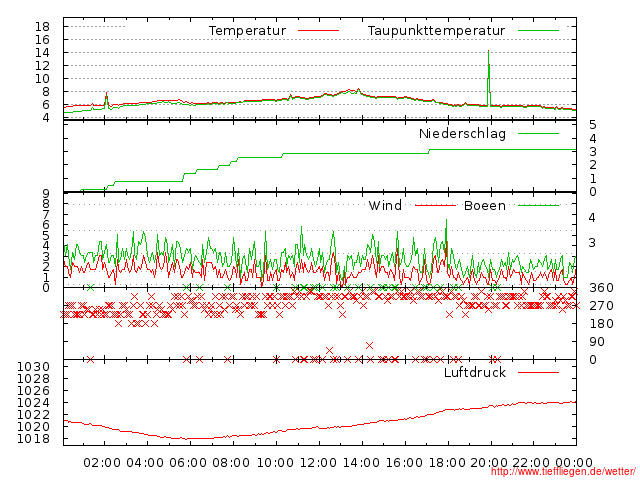Screen dimensions: 640x480
Task: Select the red Luftdruck legend line
Action: tap(538, 372)
